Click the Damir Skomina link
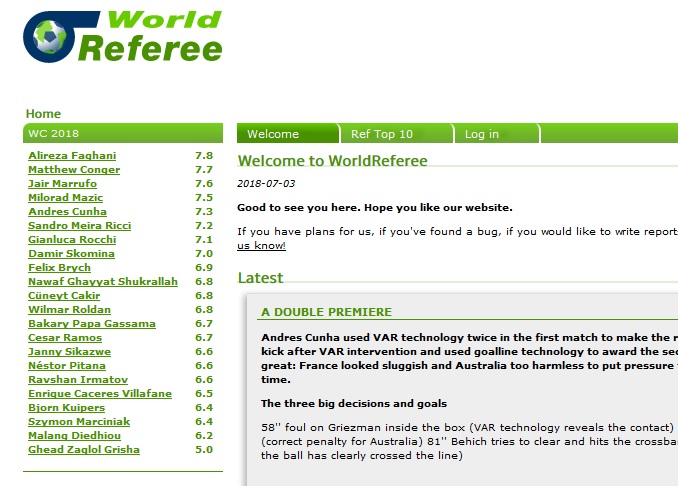The width and height of the screenshot is (678, 486). tap(71, 253)
